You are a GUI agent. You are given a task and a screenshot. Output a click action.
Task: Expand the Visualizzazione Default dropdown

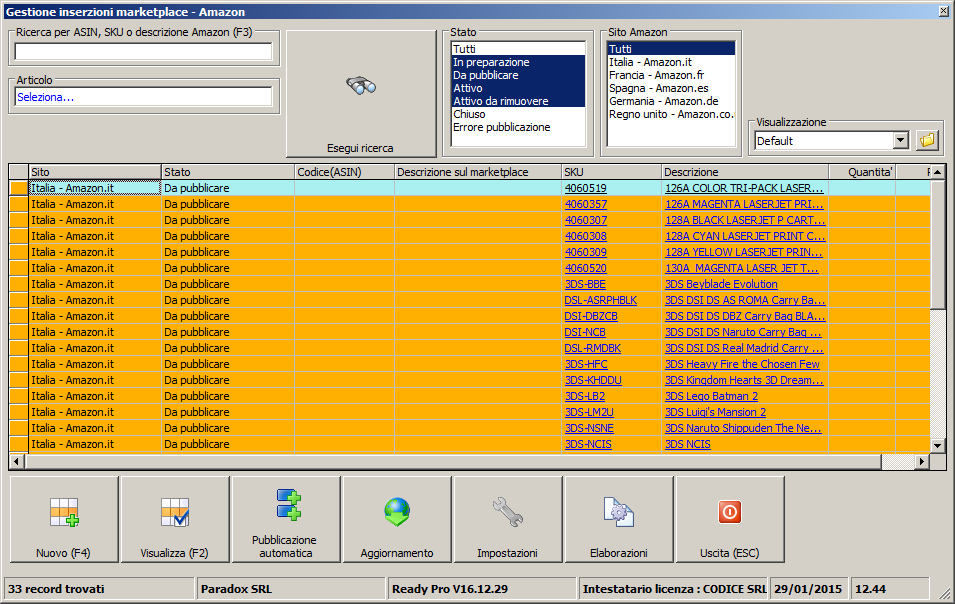pyautogui.click(x=900, y=141)
